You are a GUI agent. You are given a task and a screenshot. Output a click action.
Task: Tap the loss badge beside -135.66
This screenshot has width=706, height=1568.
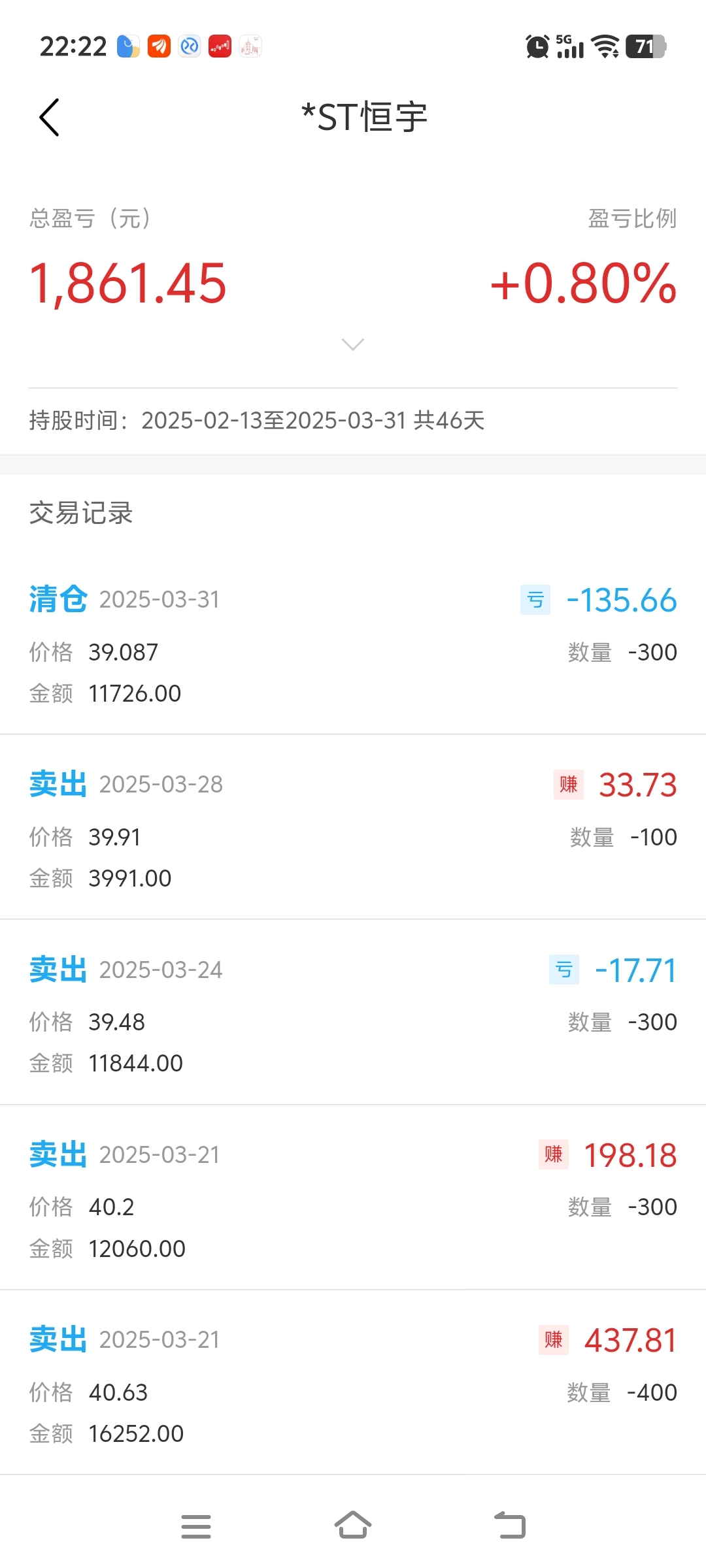pos(535,600)
